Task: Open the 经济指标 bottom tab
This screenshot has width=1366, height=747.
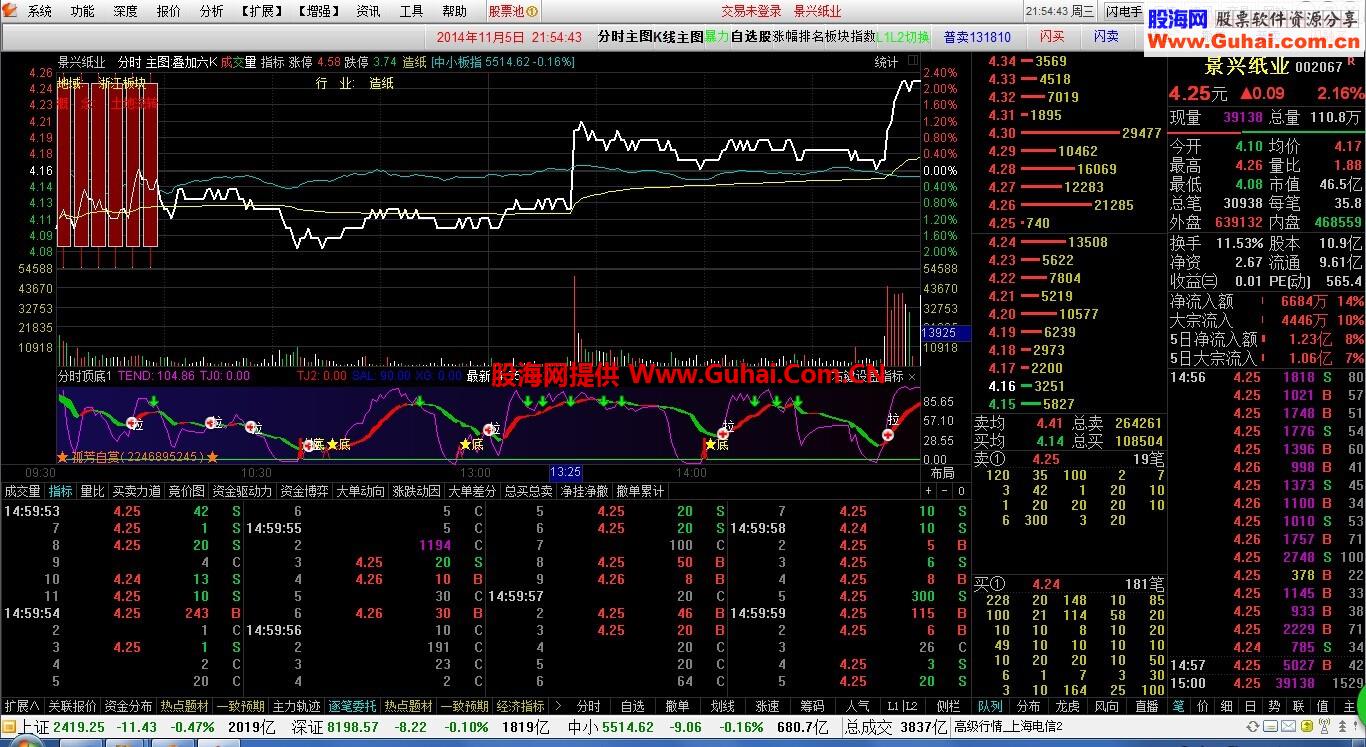Action: tap(520, 706)
